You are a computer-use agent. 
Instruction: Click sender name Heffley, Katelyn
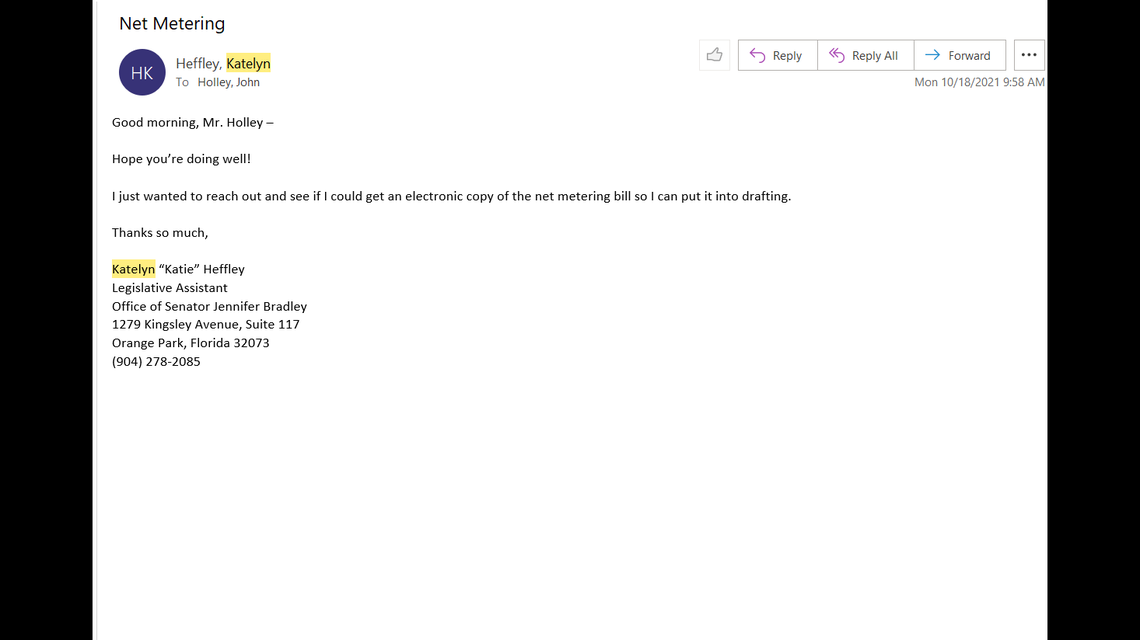(223, 63)
